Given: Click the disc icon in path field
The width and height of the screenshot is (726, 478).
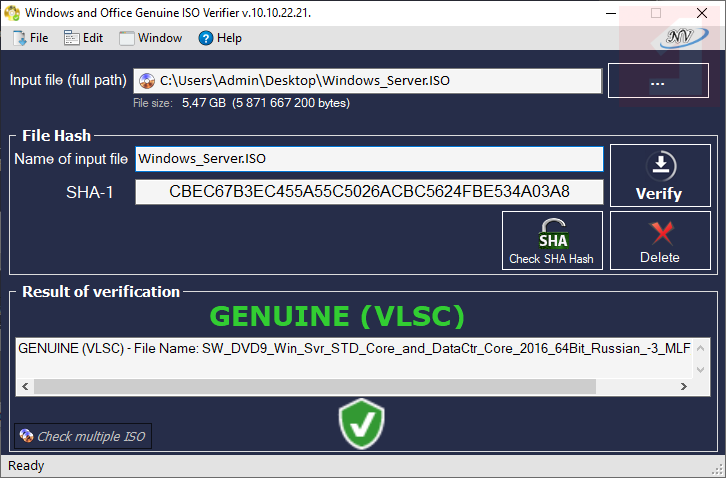Looking at the screenshot, I should click(147, 81).
